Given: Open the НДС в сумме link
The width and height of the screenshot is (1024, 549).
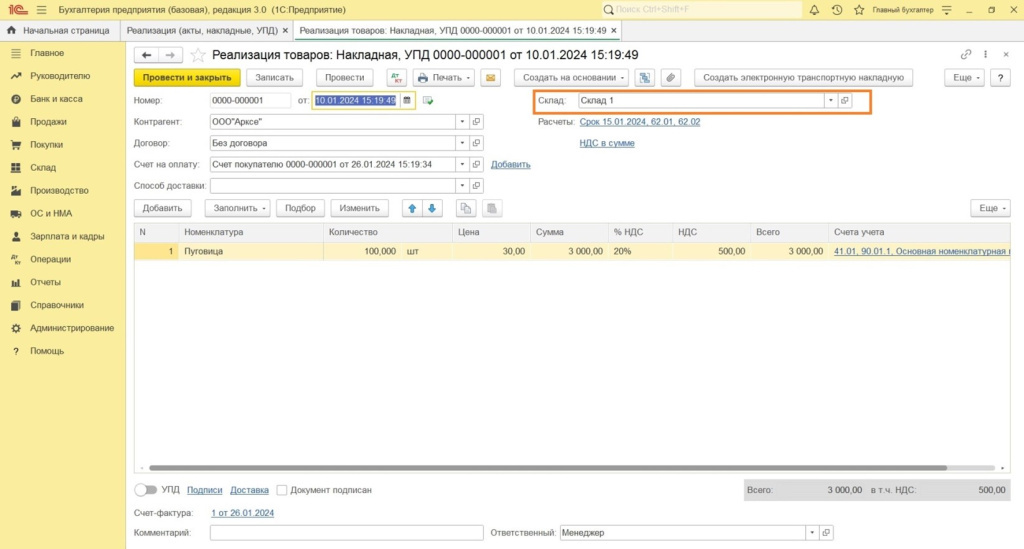Looking at the screenshot, I should pyautogui.click(x=607, y=143).
